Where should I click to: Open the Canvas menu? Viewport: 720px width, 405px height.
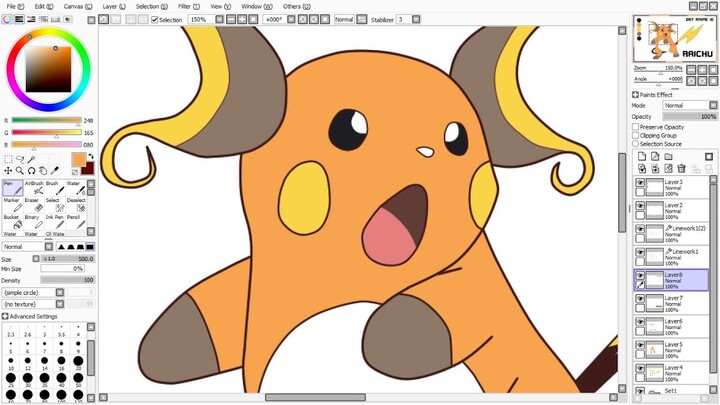click(78, 6)
